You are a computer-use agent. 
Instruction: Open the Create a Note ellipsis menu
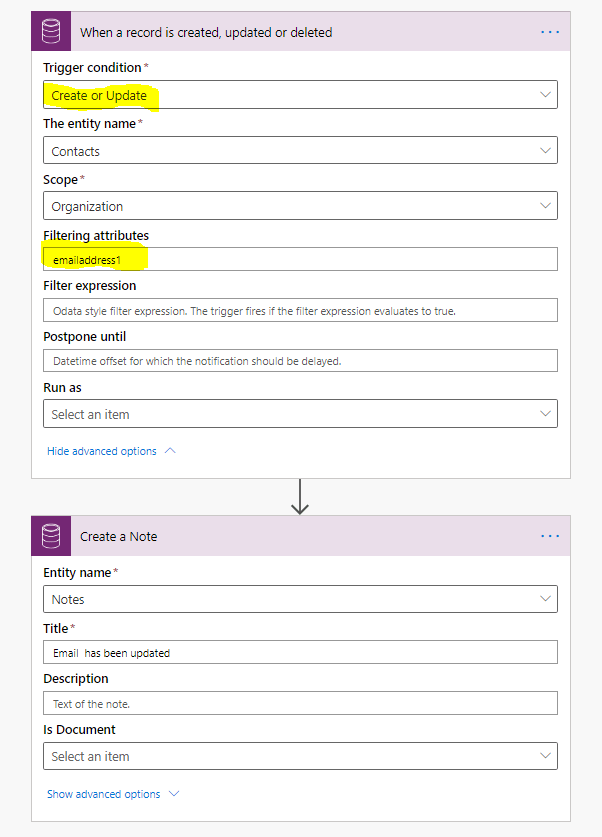(x=550, y=536)
